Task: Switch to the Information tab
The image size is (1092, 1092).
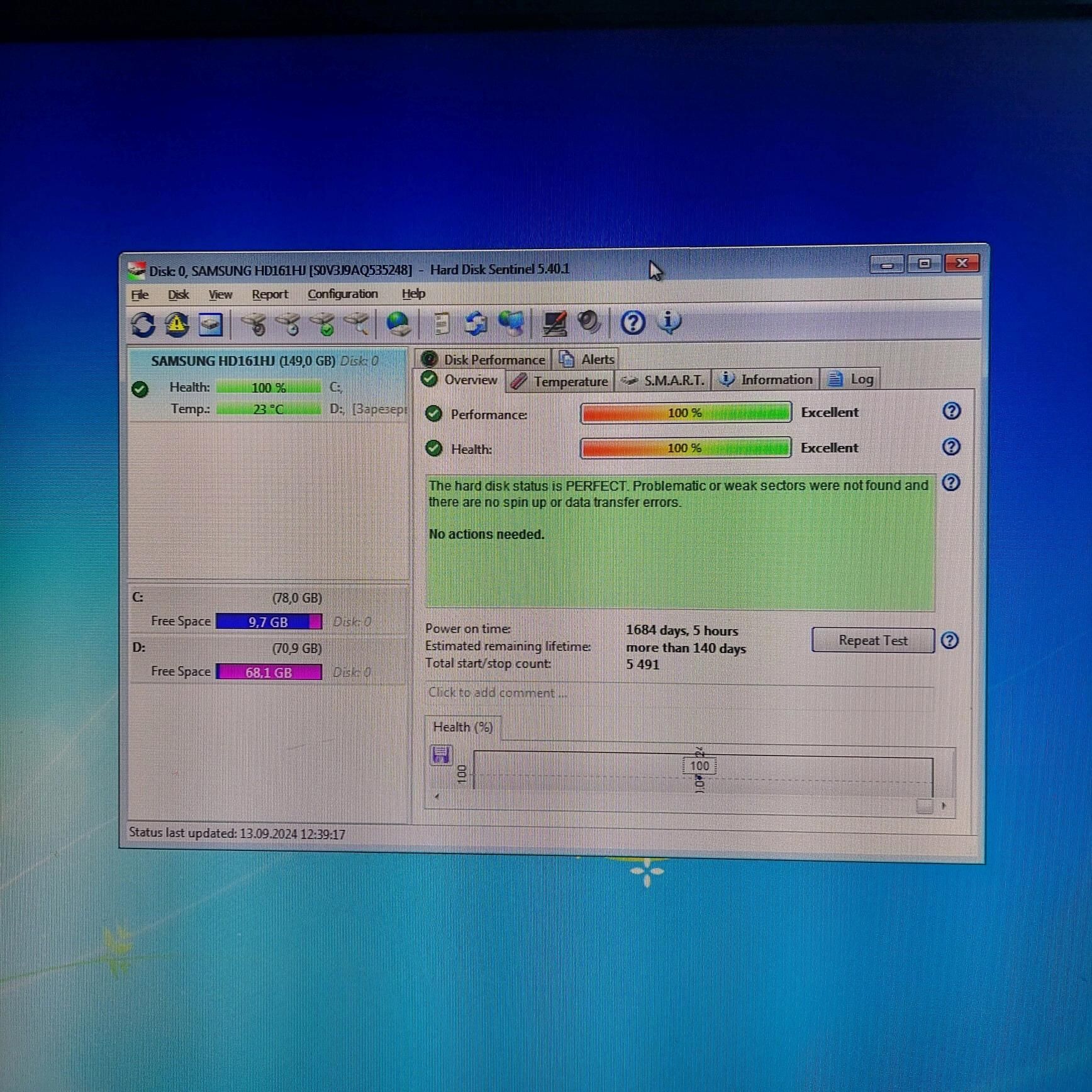Action: [766, 379]
